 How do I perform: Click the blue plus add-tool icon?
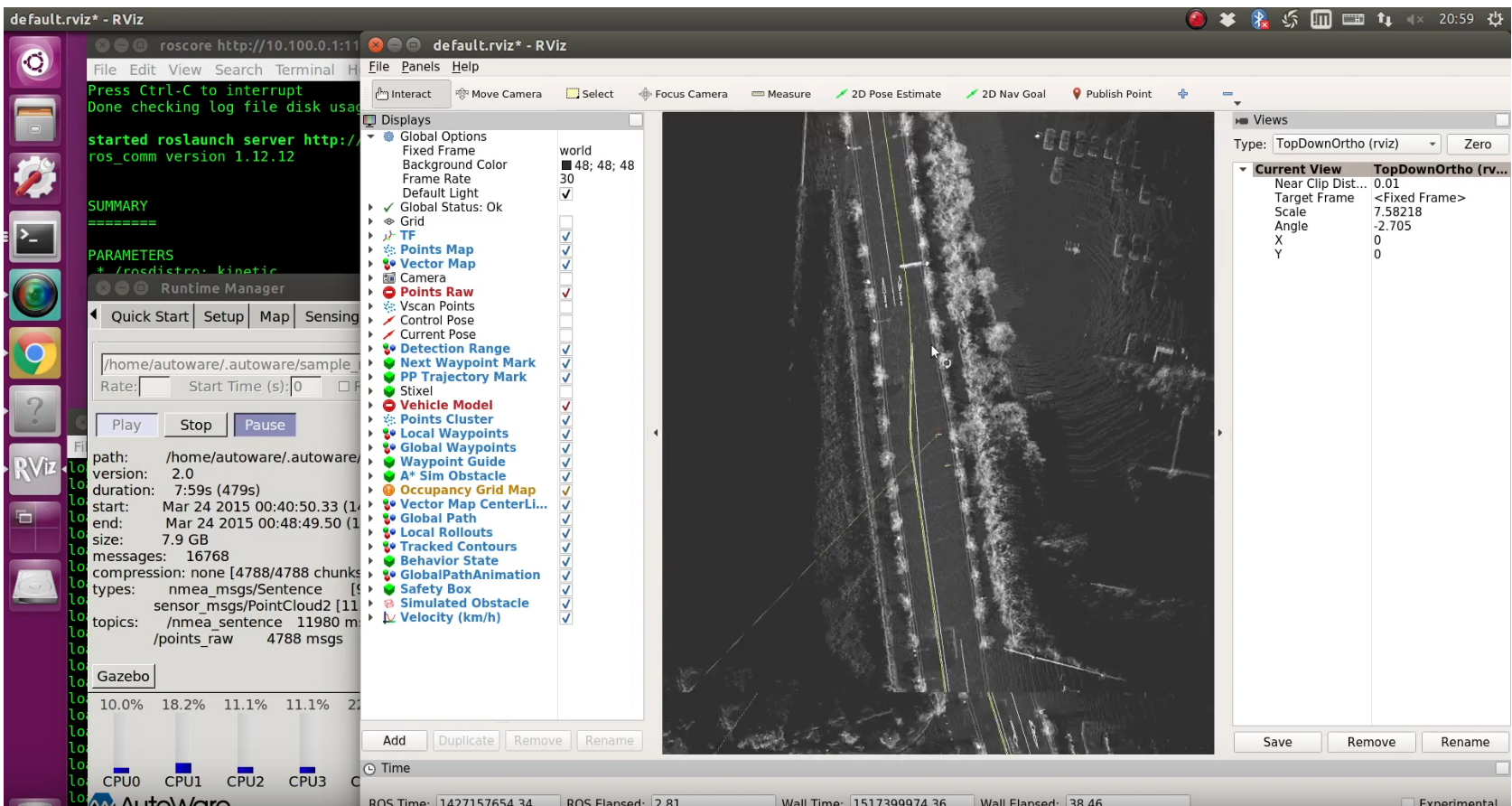pos(1183,94)
